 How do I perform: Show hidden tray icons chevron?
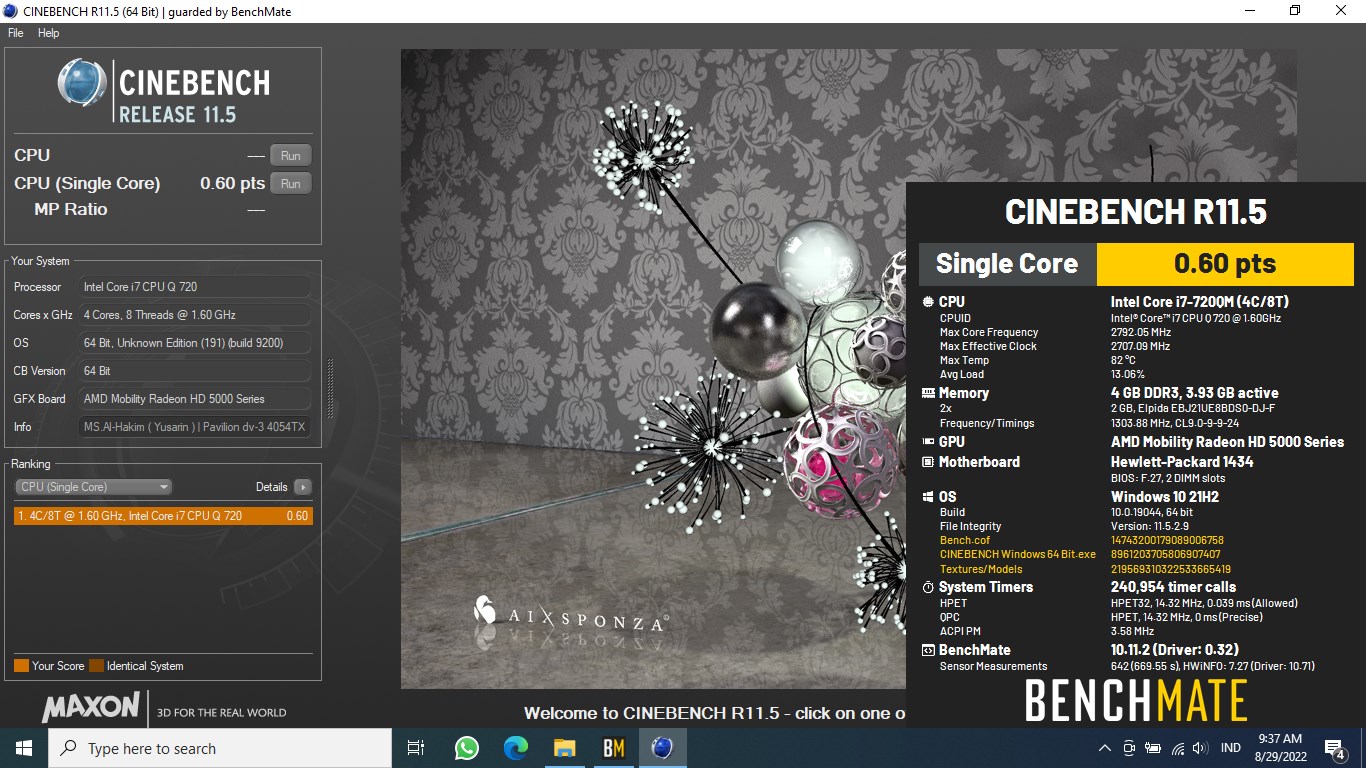1105,748
